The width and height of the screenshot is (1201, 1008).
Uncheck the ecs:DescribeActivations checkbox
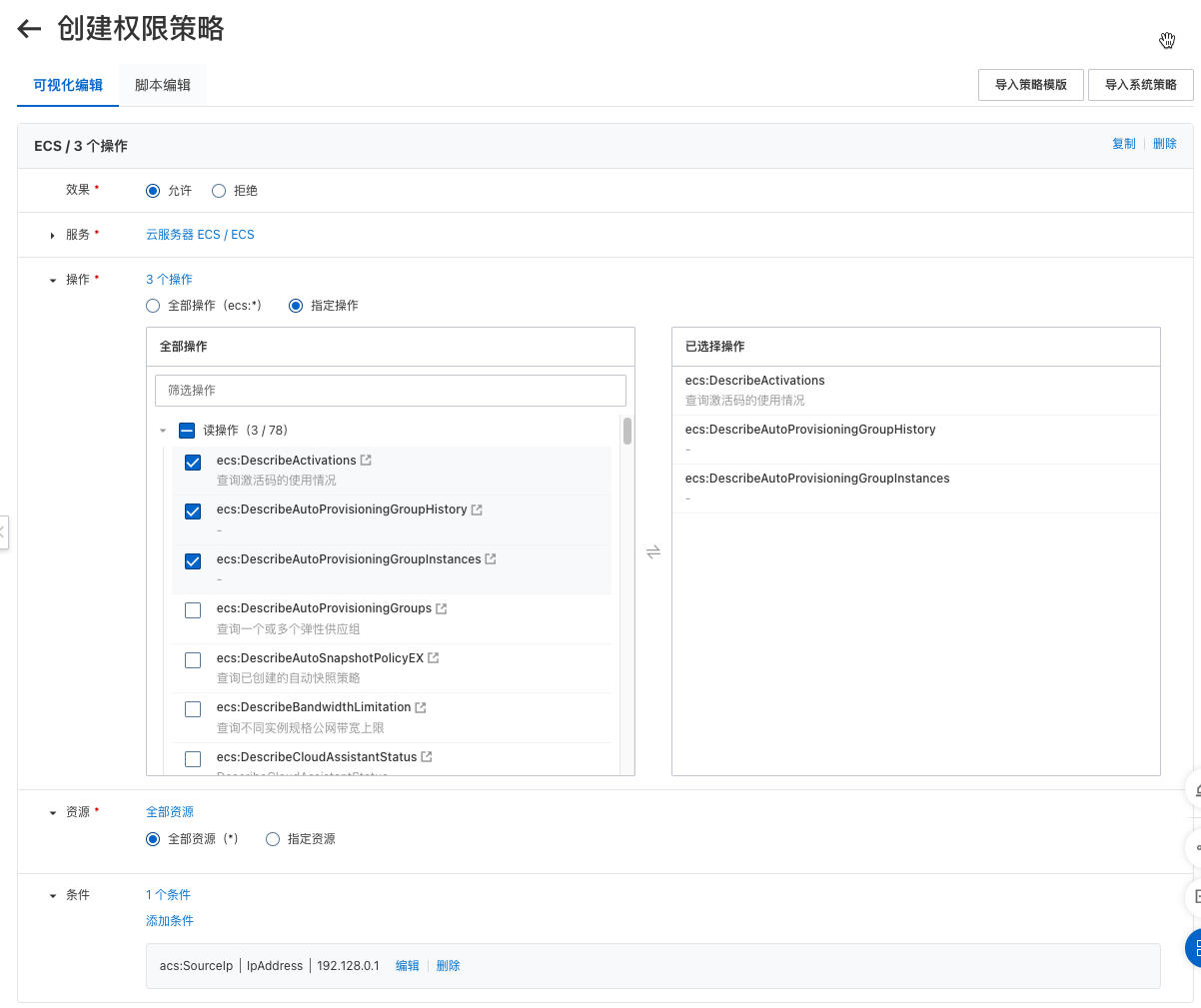coord(193,462)
